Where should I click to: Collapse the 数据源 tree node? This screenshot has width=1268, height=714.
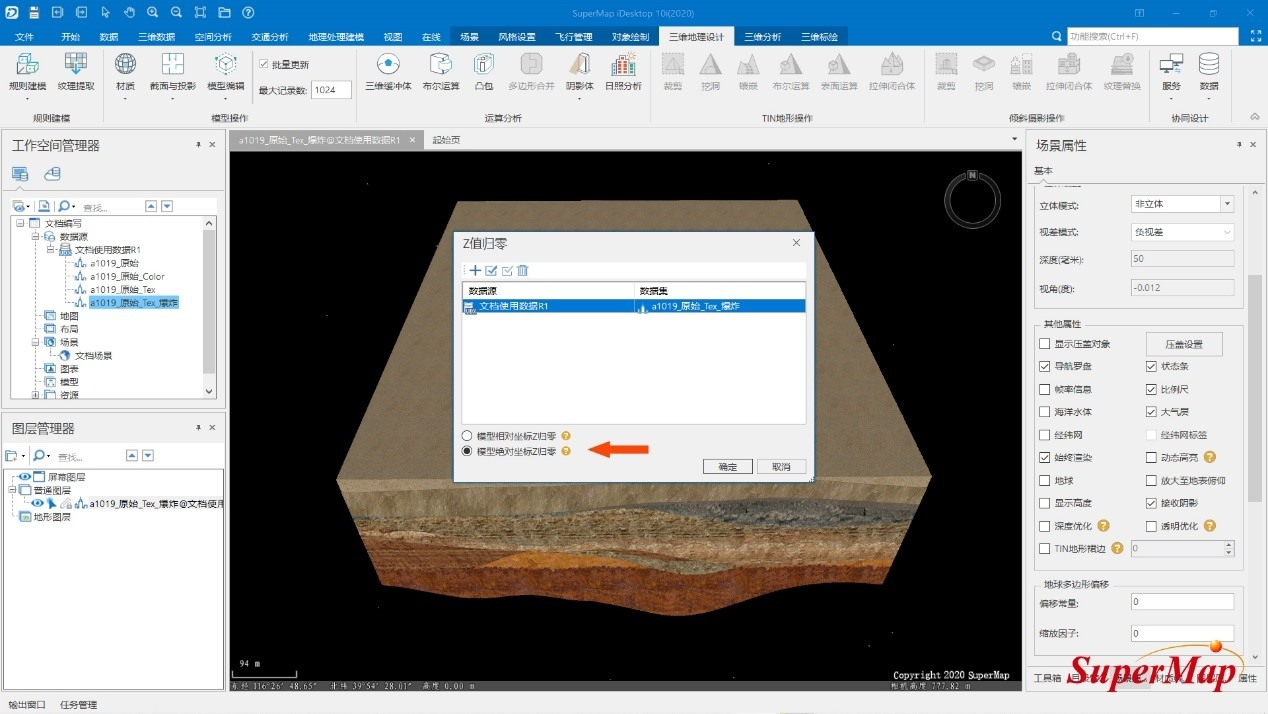[35, 237]
